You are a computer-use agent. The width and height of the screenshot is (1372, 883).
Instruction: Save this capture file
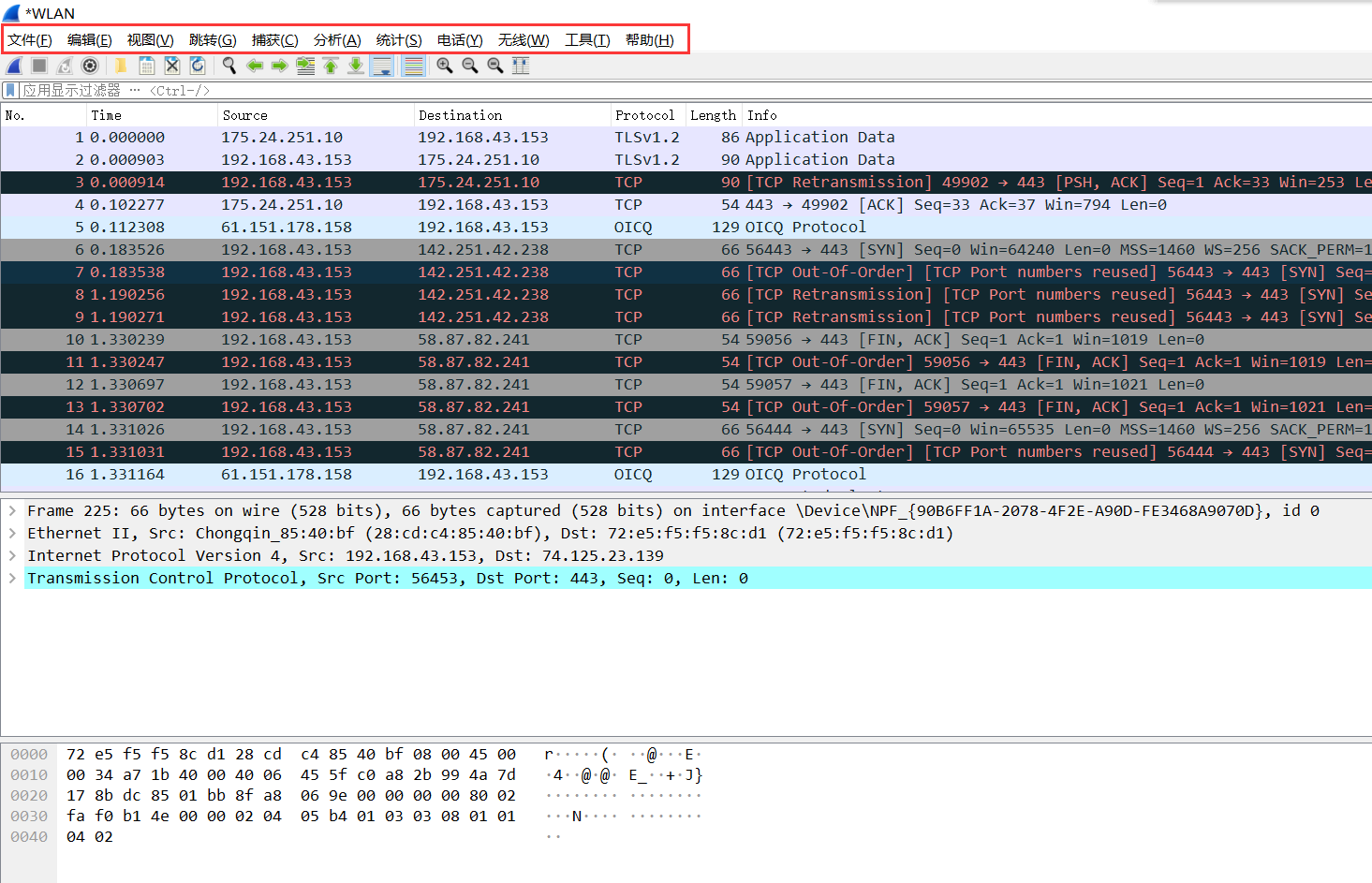(x=147, y=66)
